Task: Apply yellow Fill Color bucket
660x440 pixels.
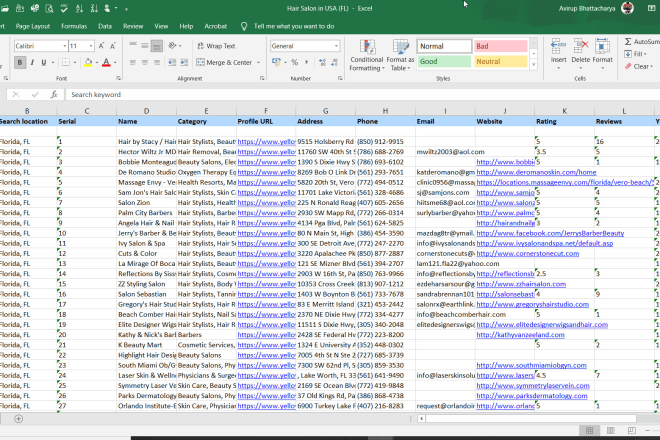Action: pyautogui.click(x=88, y=62)
